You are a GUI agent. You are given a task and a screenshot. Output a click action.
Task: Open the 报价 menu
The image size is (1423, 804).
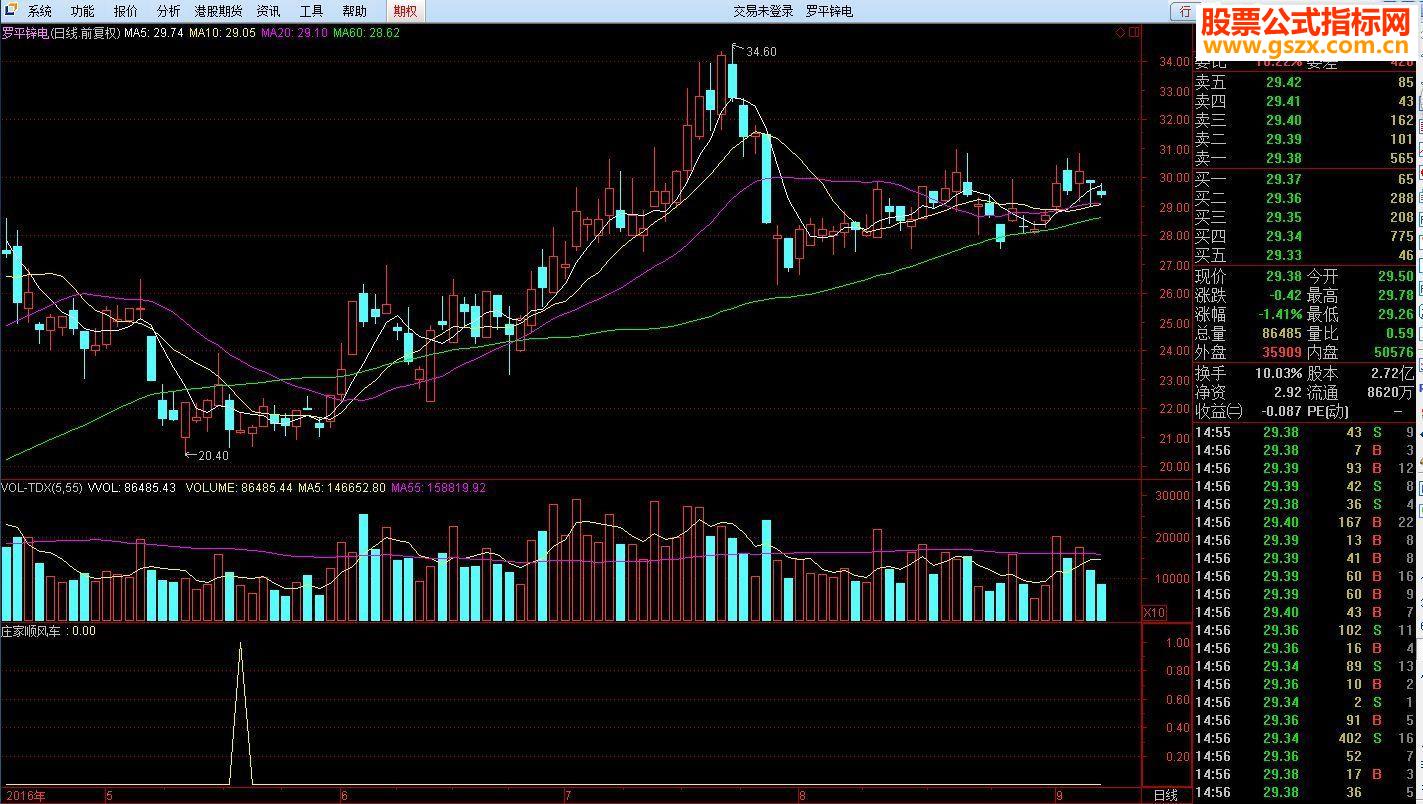tap(126, 11)
